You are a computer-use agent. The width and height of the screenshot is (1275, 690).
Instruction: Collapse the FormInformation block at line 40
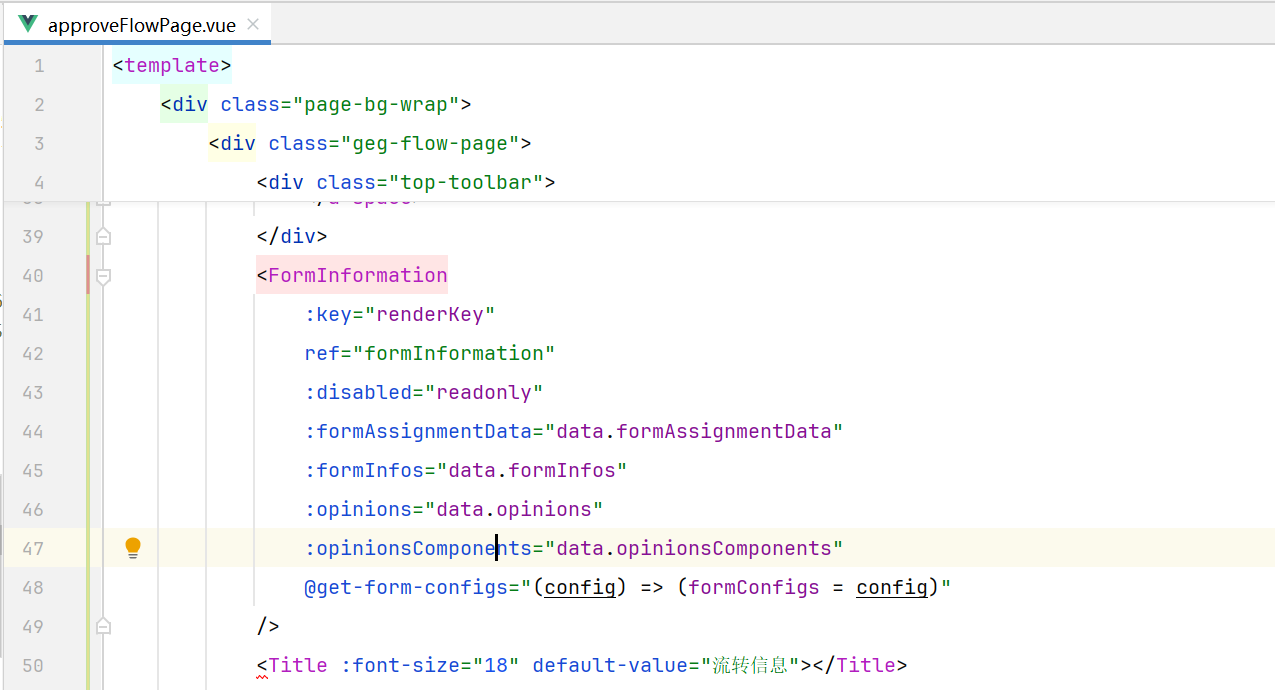coord(103,276)
